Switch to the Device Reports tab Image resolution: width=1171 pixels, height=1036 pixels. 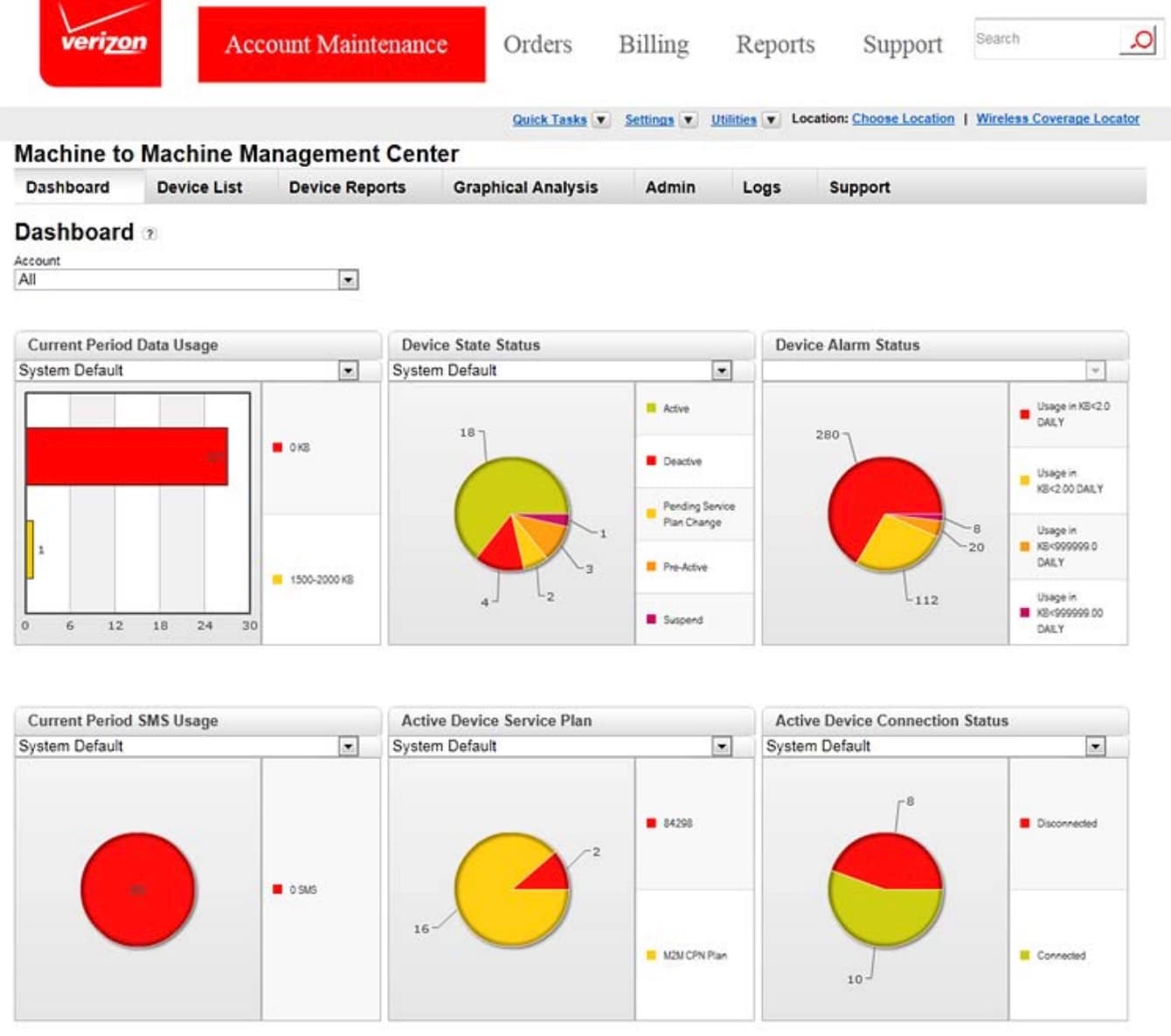[x=347, y=187]
